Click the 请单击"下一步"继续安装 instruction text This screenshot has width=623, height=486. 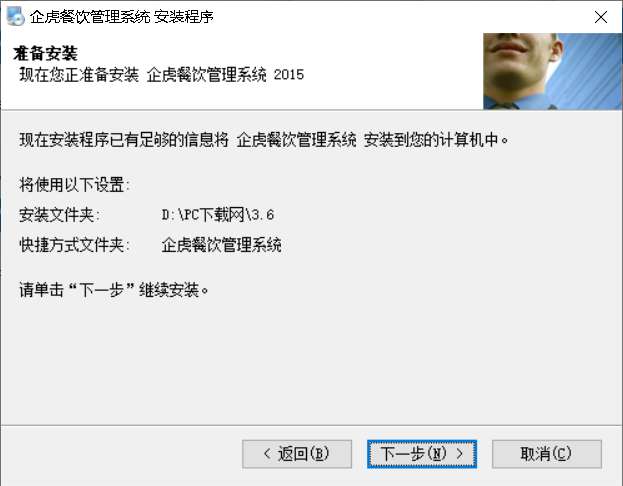tap(114, 290)
